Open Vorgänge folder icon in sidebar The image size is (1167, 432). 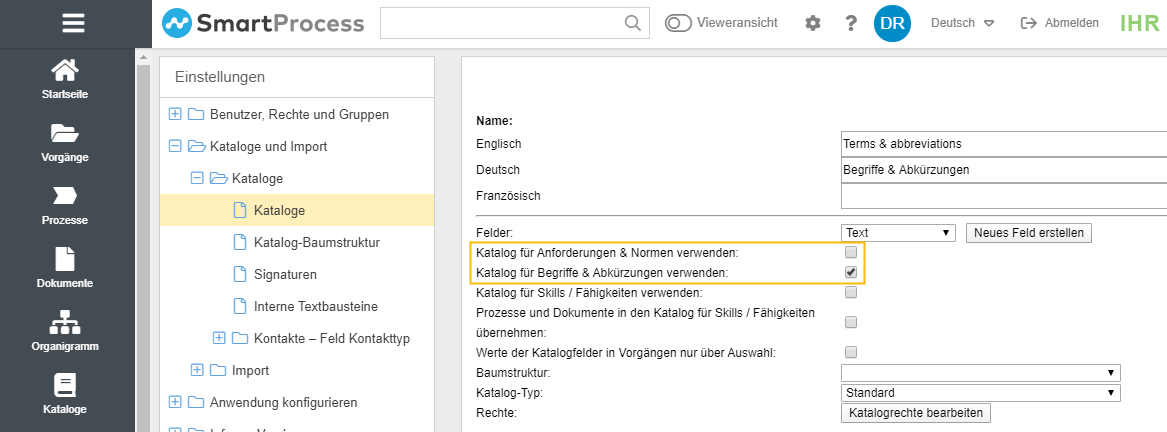pos(65,134)
